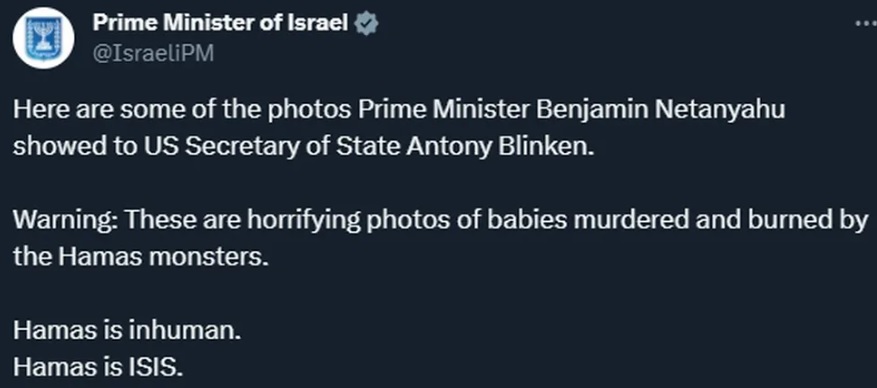This screenshot has height=388, width=877.
Task: Click the word 'Warning:' in the tweet
Action: pyautogui.click(x=65, y=220)
